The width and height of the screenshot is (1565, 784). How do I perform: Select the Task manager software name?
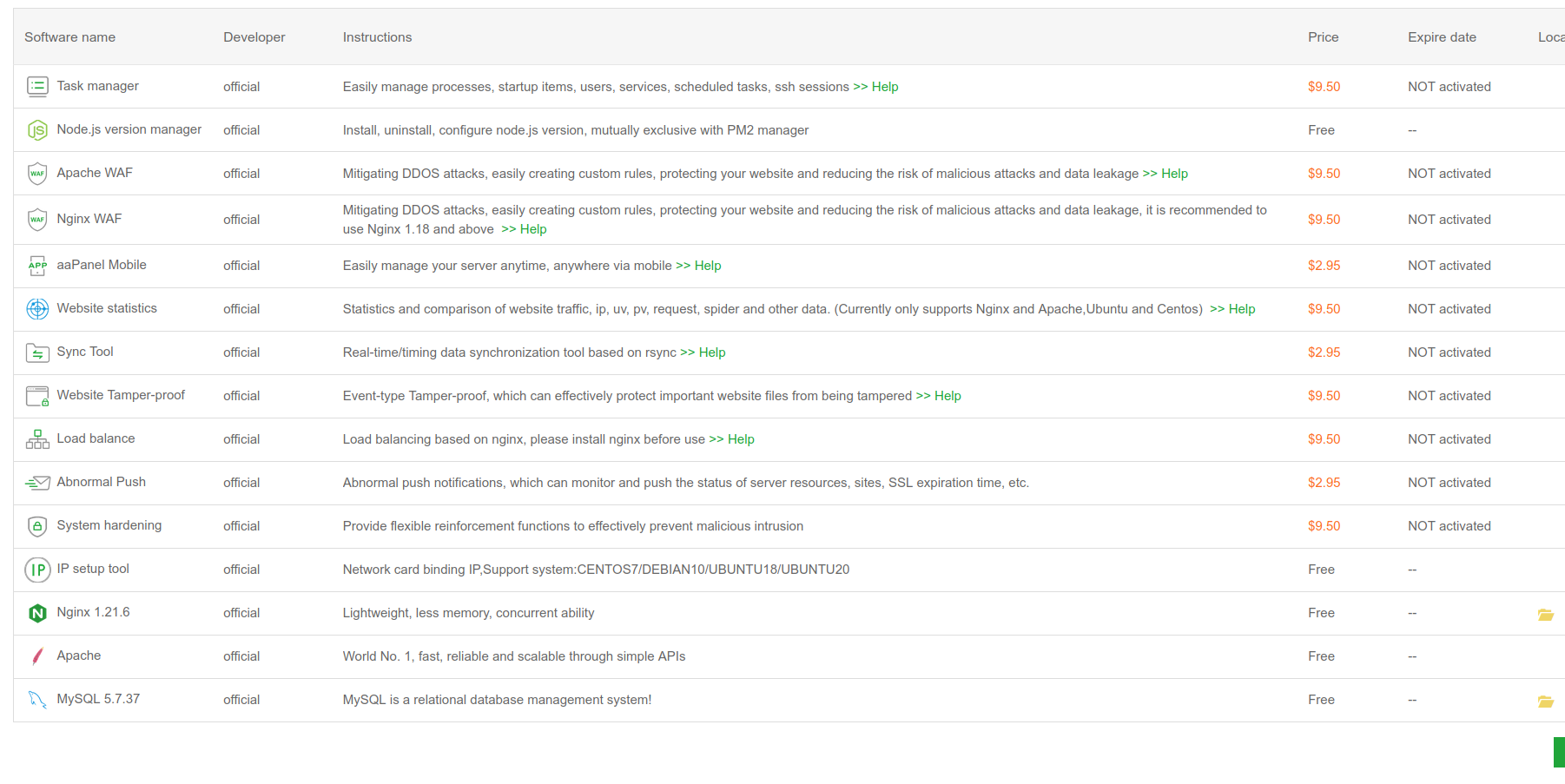pos(97,86)
